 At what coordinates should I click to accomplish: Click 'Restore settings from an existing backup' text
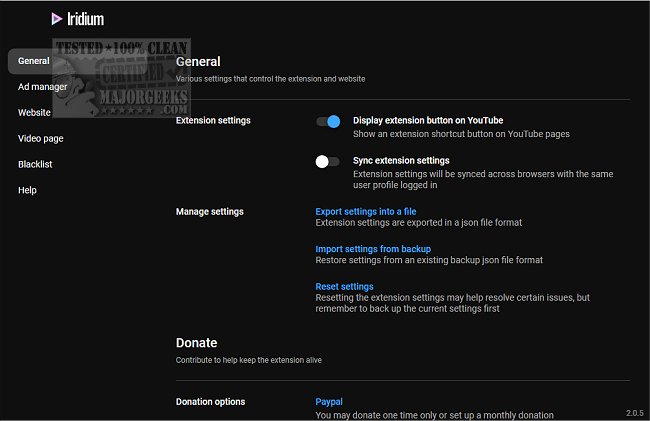click(429, 260)
